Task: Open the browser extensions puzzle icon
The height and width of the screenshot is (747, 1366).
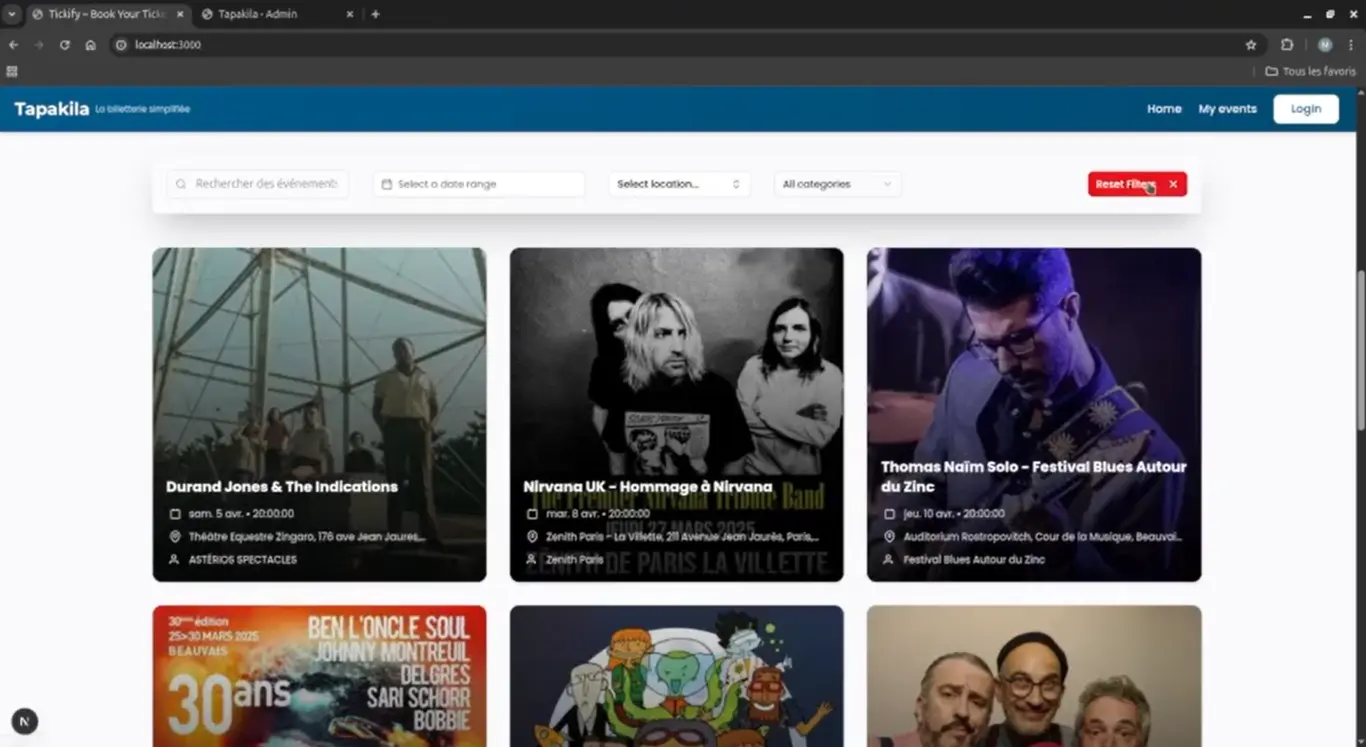Action: [x=1287, y=45]
